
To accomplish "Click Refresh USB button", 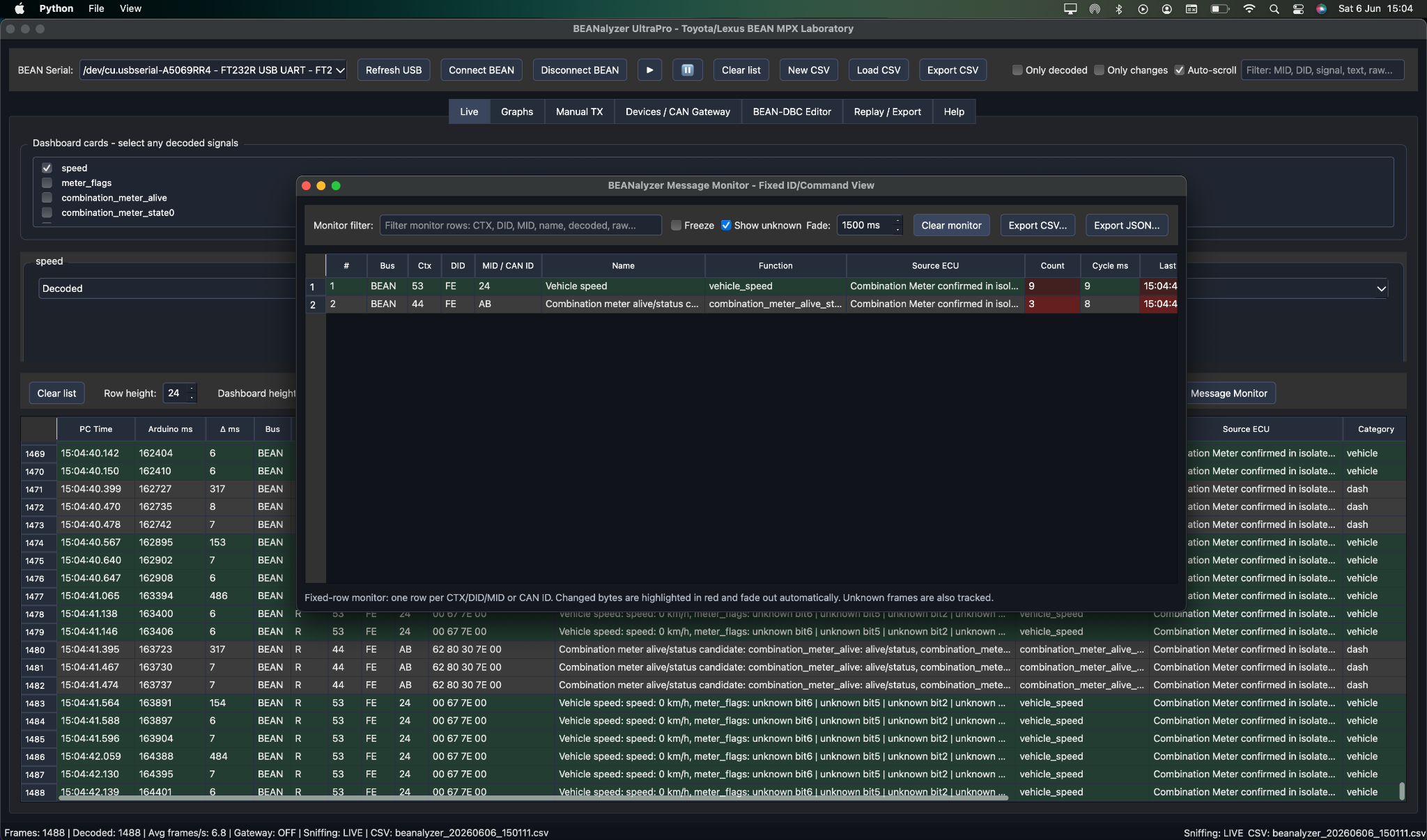I will point(394,70).
